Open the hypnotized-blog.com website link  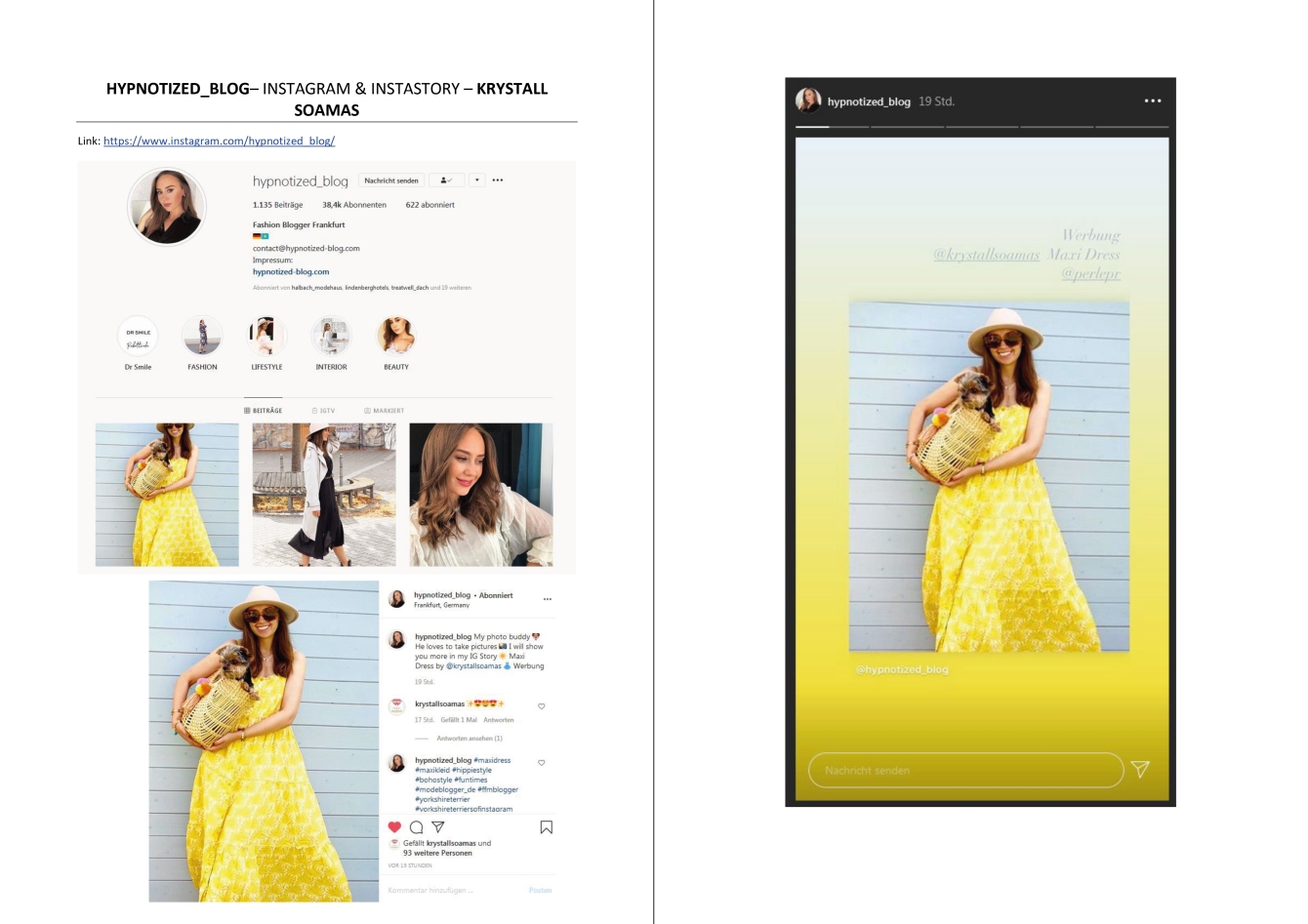coord(291,272)
